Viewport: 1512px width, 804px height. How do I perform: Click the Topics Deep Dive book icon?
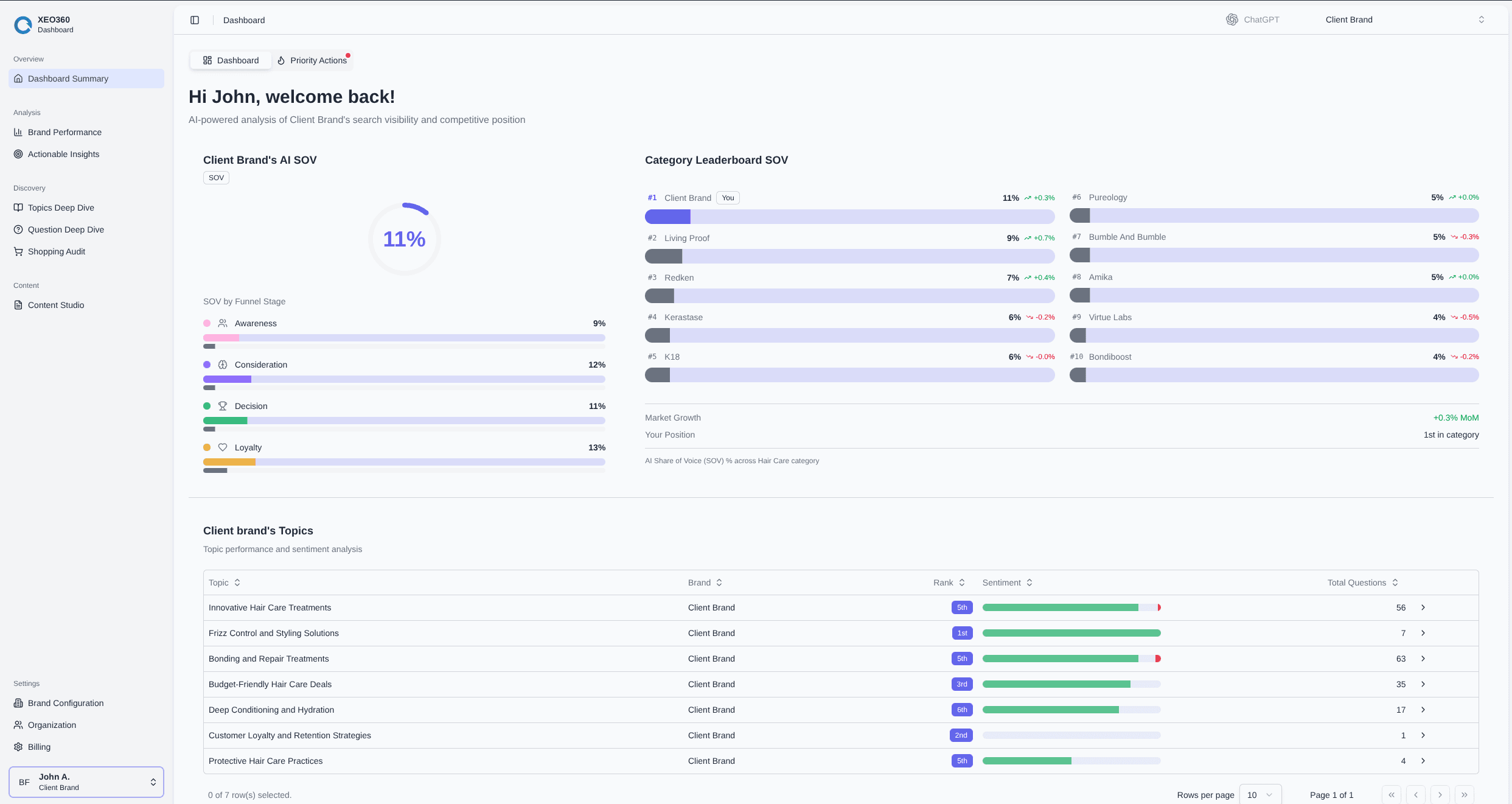(19, 208)
